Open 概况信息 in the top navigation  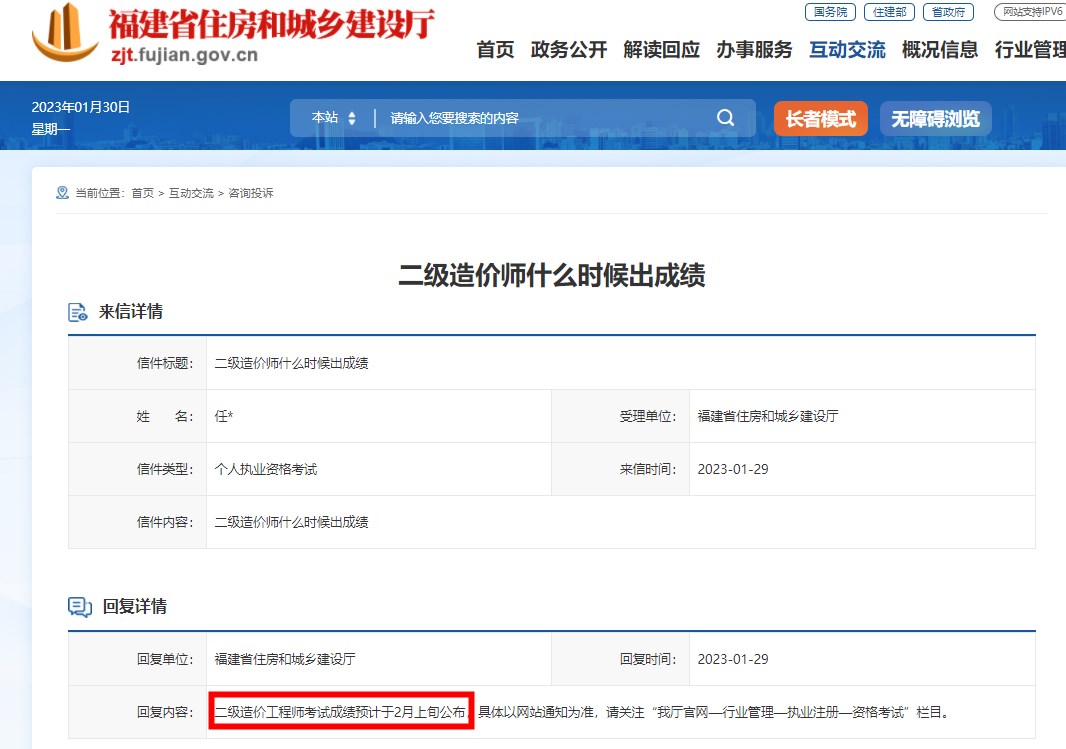[940, 50]
